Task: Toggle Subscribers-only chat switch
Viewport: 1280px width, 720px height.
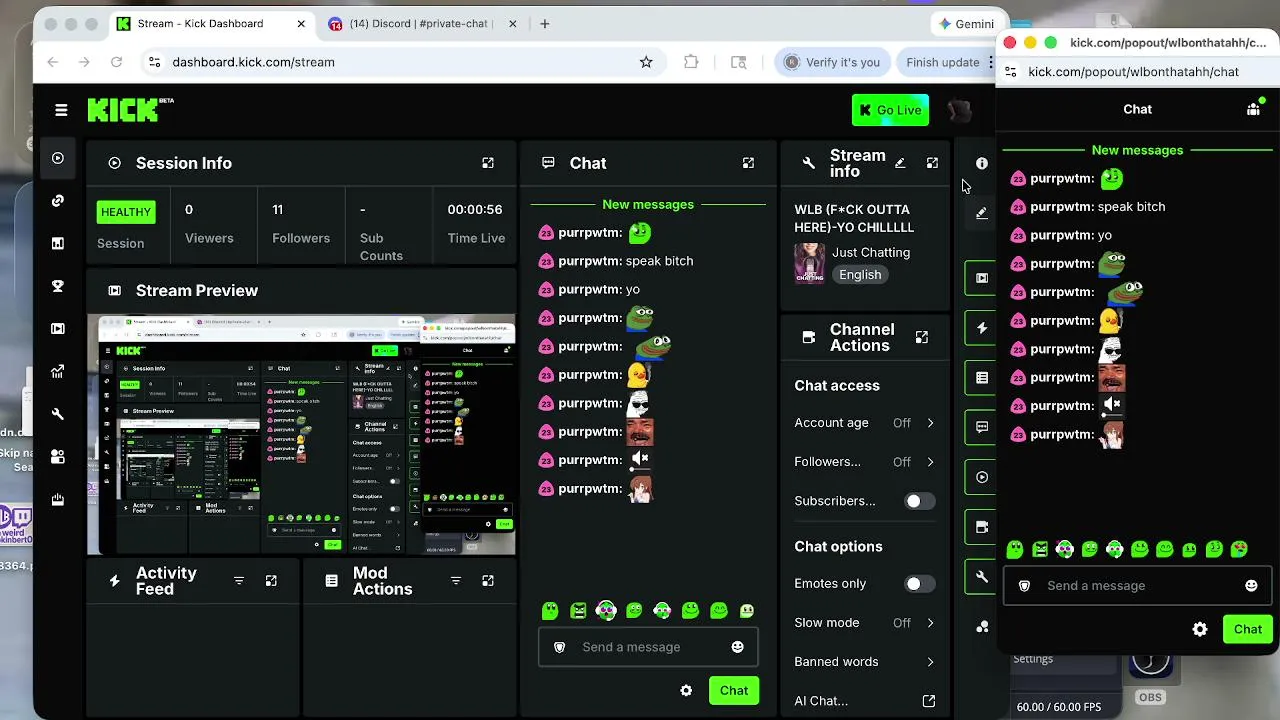Action: pyautogui.click(x=920, y=501)
